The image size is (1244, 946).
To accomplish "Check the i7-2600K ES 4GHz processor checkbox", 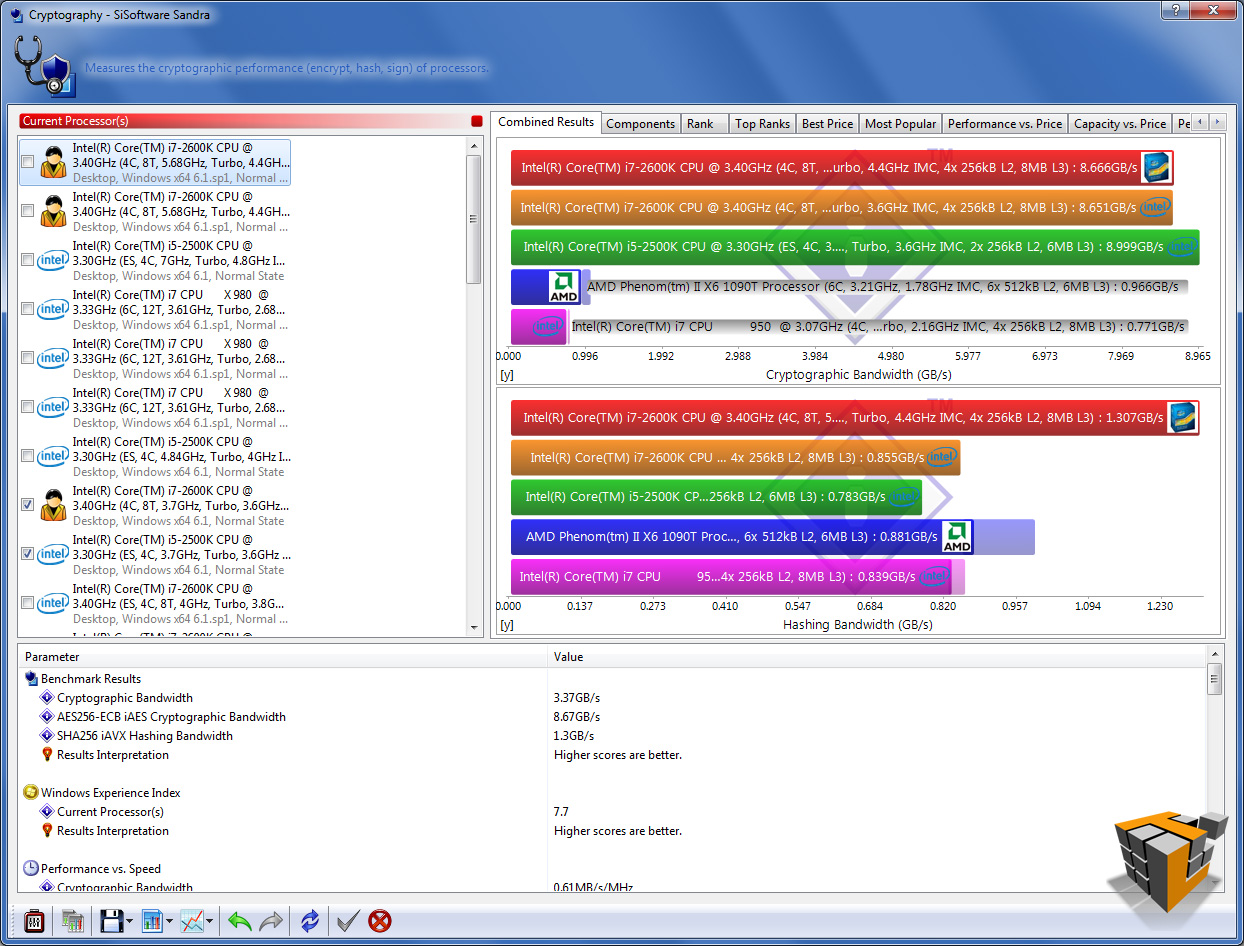I will [x=28, y=603].
